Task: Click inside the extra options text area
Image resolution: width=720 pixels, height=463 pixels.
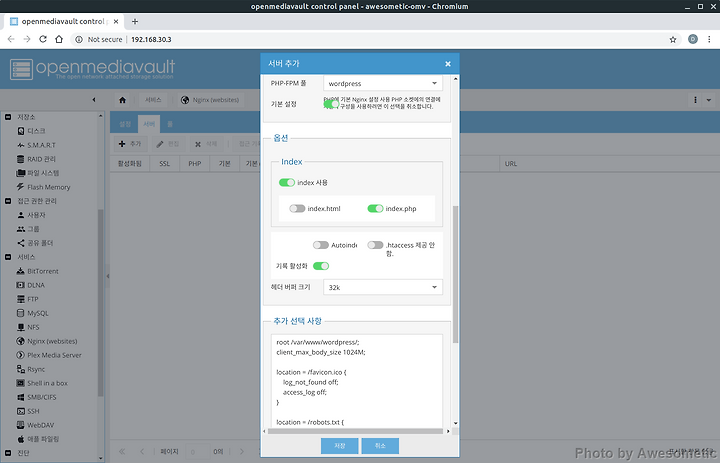Action: (x=357, y=381)
